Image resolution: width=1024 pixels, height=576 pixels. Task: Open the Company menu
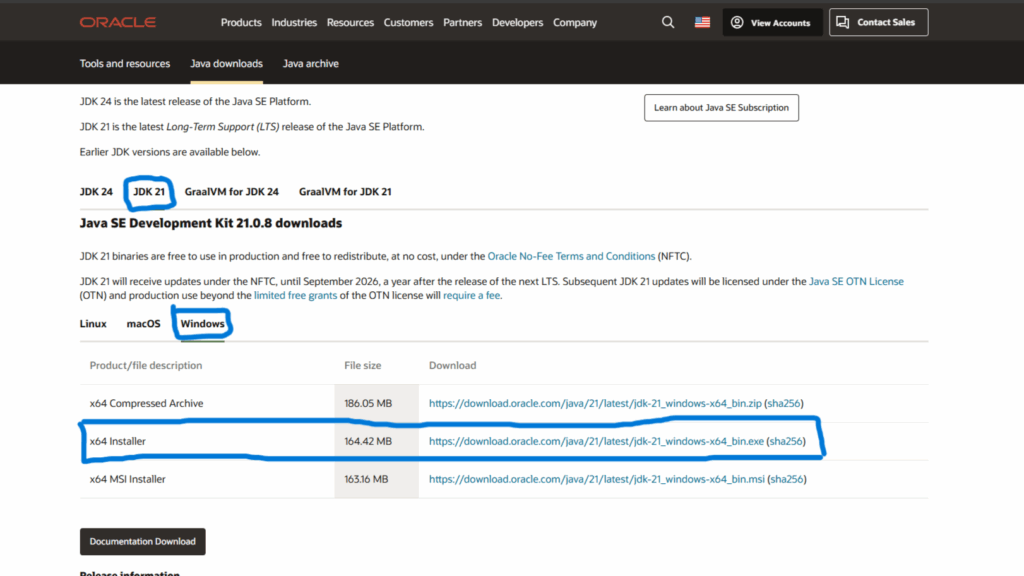pos(575,22)
